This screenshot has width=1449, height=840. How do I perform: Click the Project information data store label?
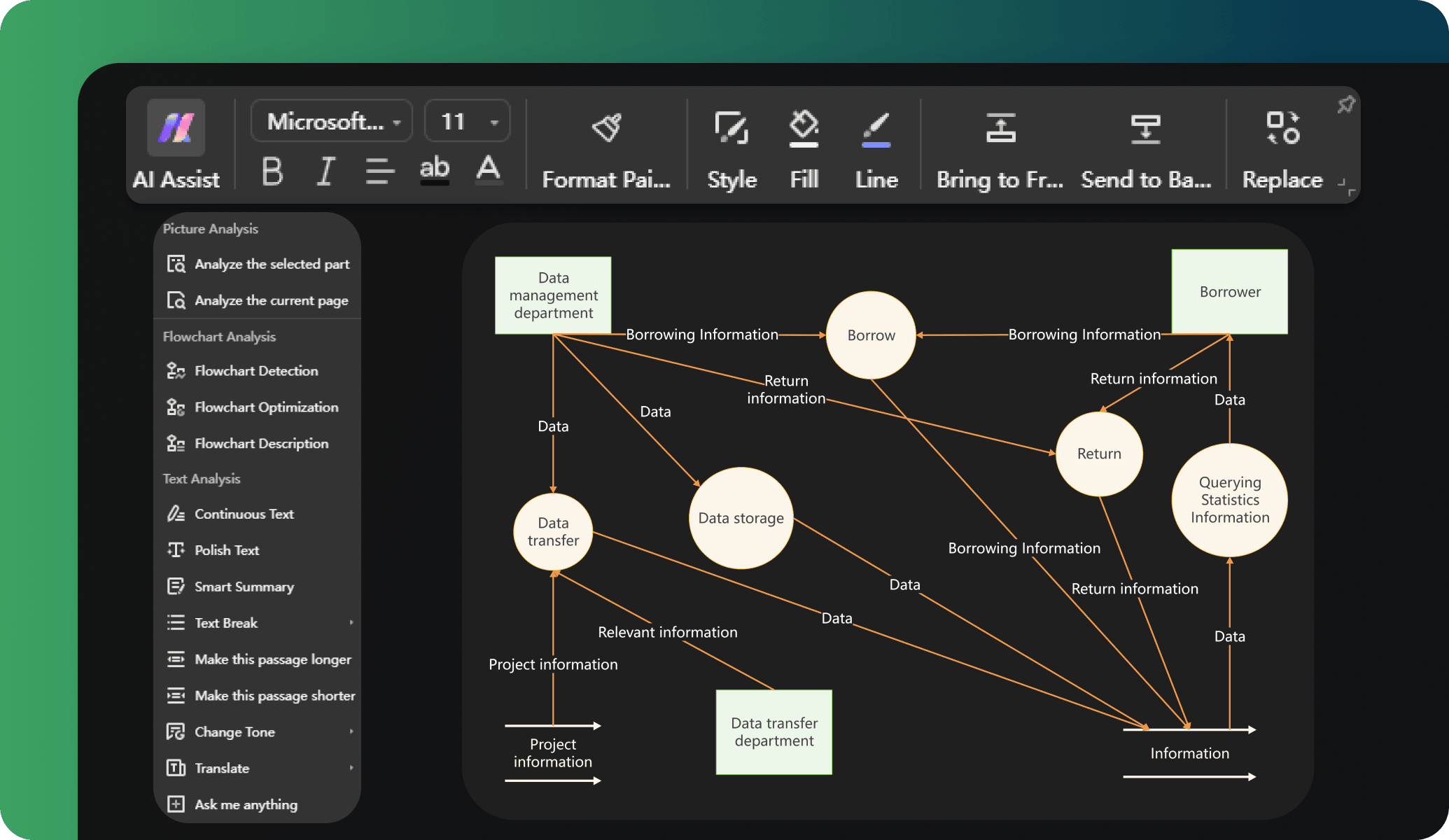point(553,753)
